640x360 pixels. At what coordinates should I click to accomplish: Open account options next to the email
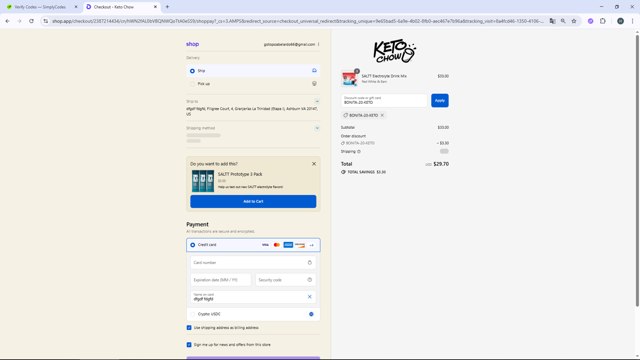(x=319, y=44)
